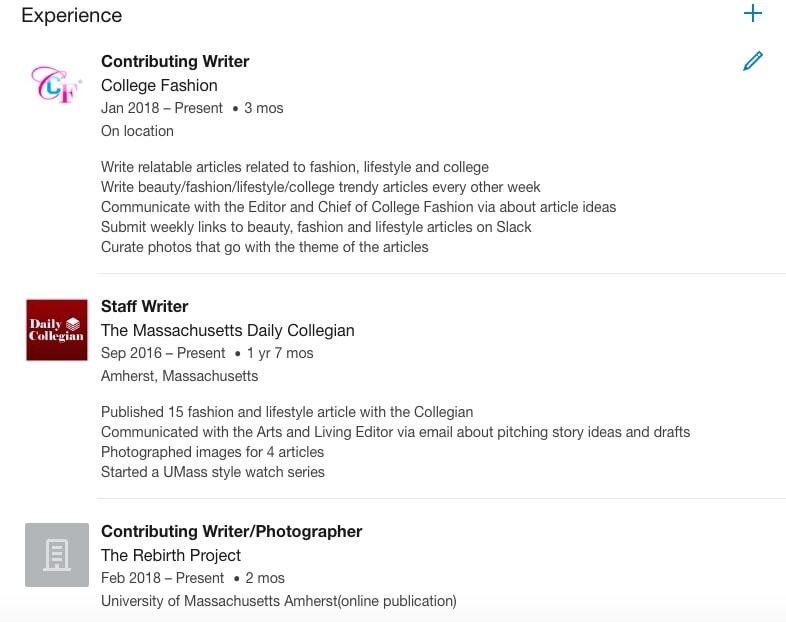Open the College Fashion company link
786x622 pixels.
[x=159, y=85]
